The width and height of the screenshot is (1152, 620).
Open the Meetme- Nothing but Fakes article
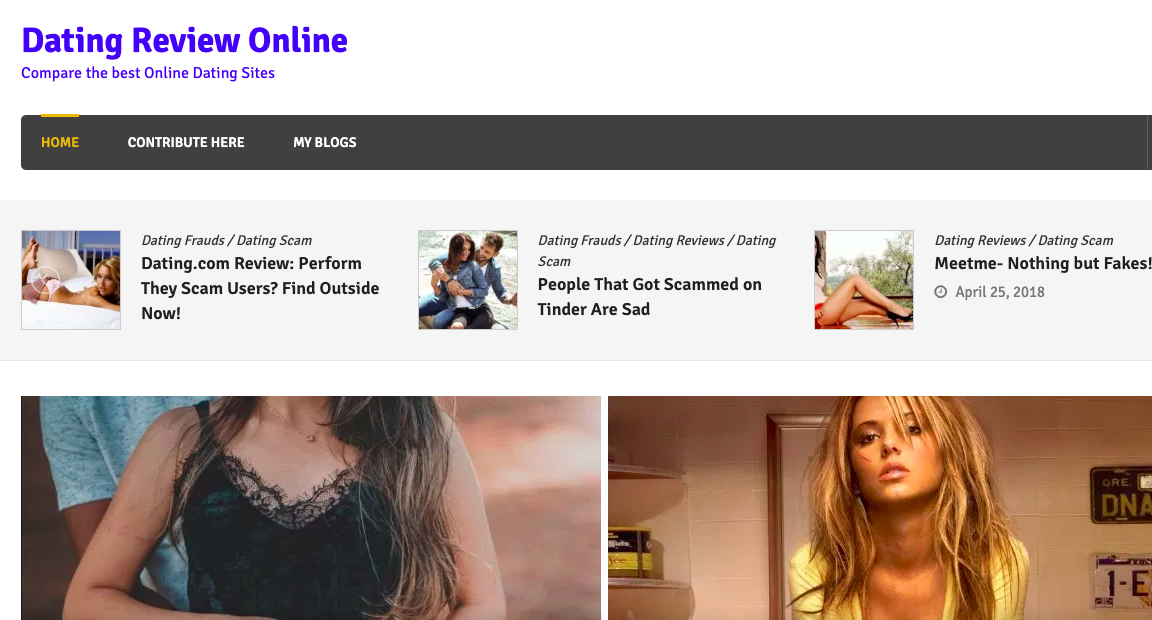(1043, 263)
